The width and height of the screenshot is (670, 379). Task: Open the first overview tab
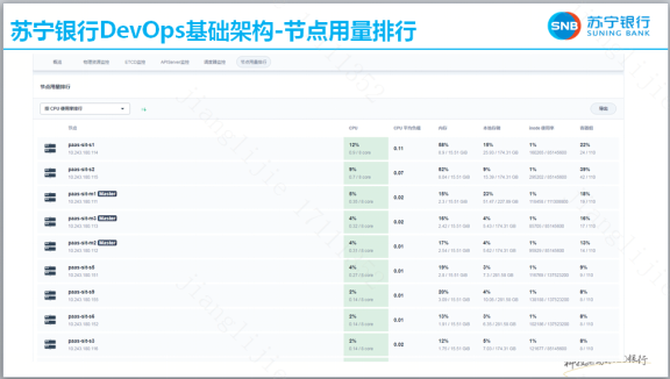click(57, 62)
